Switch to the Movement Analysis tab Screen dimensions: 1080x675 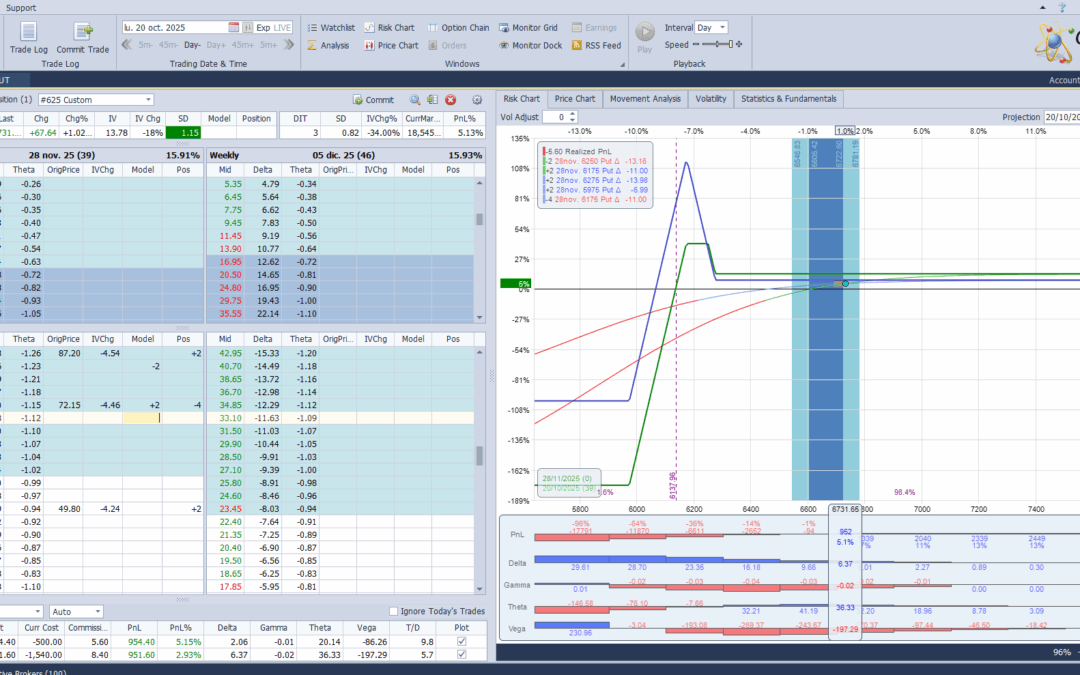click(645, 98)
